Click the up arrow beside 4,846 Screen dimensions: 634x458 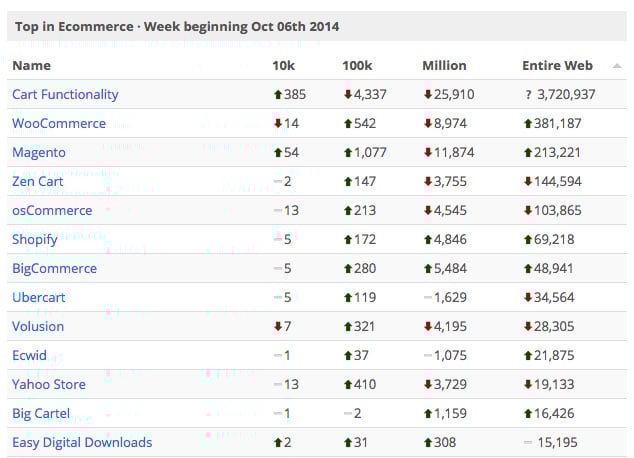[428, 240]
